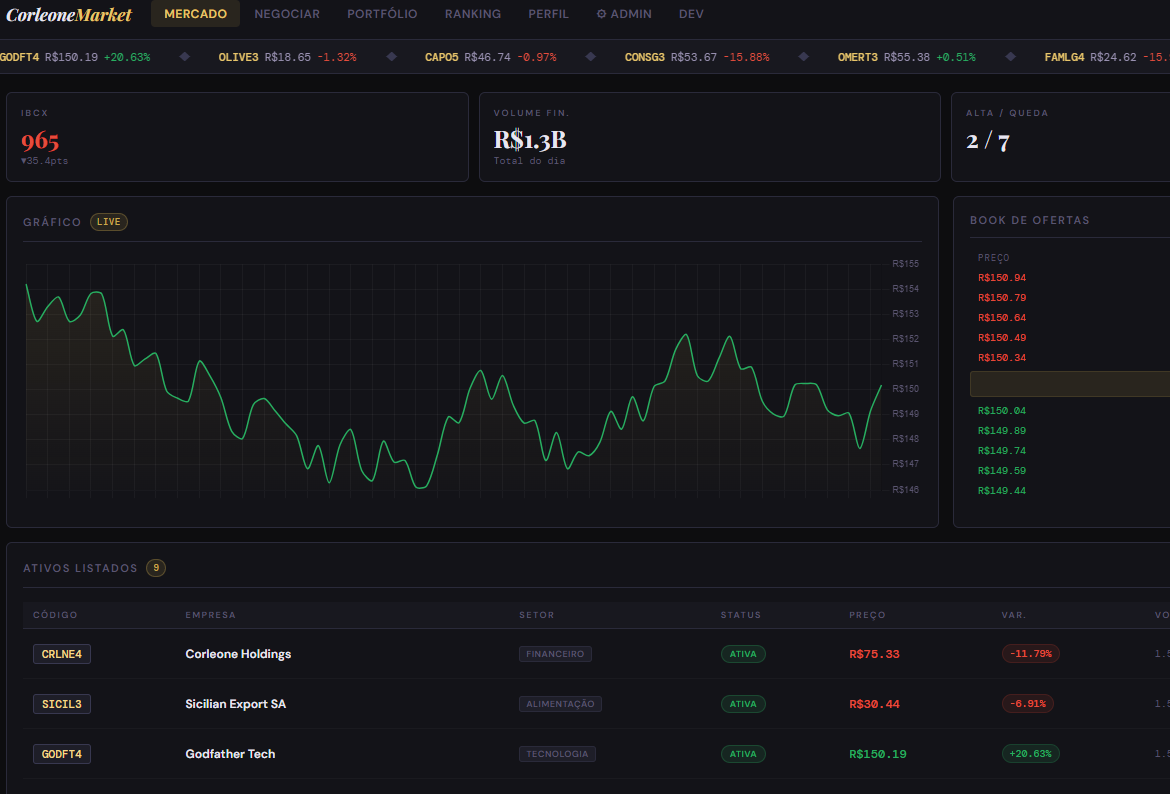Click the Ativa status of CRLNE4
1170x794 pixels.
point(743,654)
